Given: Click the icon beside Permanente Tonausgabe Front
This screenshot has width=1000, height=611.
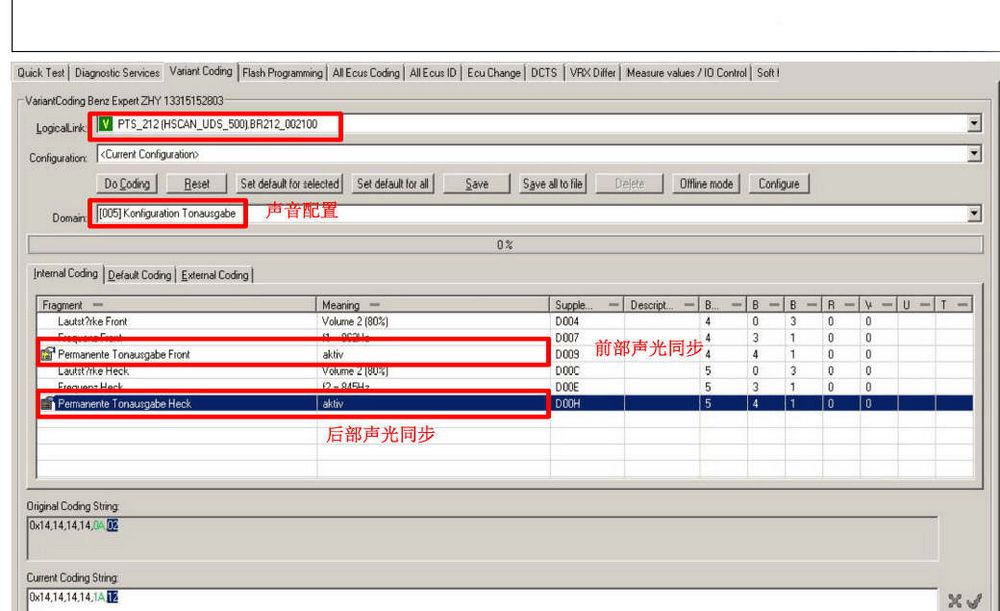Looking at the screenshot, I should (47, 354).
